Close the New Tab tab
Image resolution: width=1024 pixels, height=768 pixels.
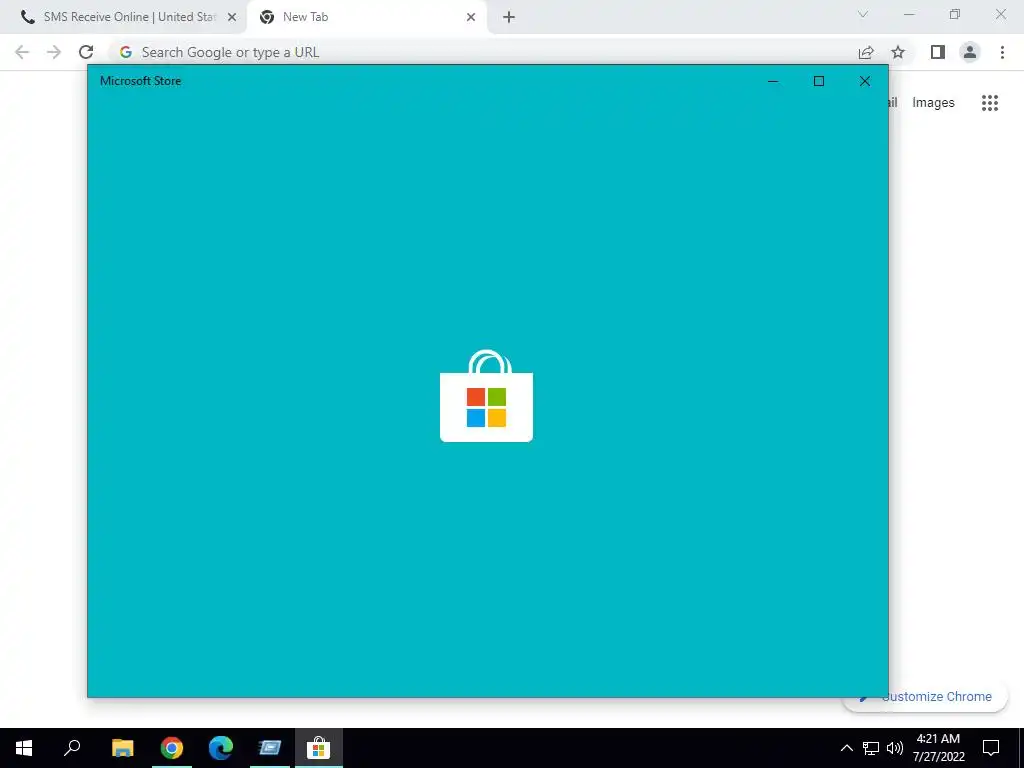[471, 17]
